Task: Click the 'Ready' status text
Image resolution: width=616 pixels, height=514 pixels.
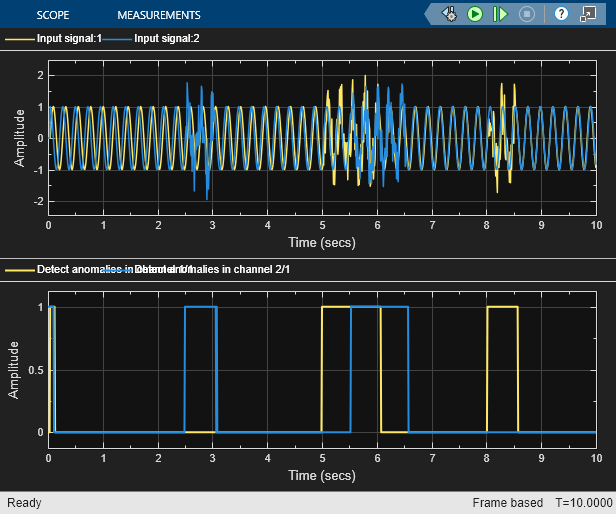Action: (x=24, y=503)
